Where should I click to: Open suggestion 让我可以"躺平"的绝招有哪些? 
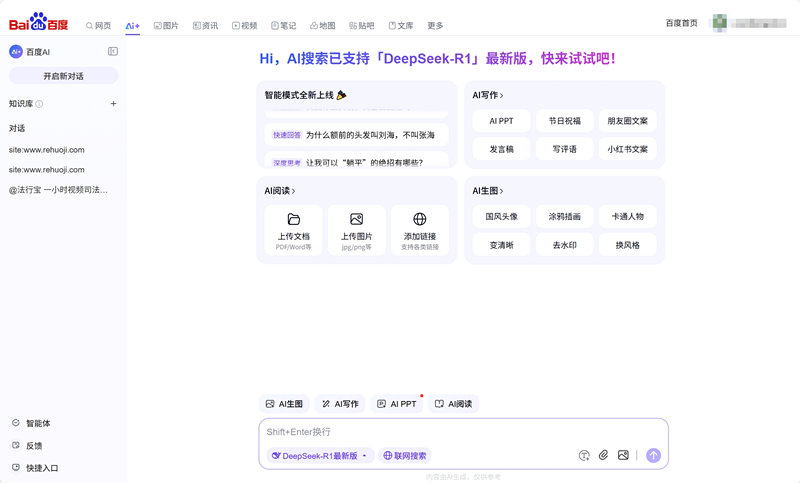(356, 160)
